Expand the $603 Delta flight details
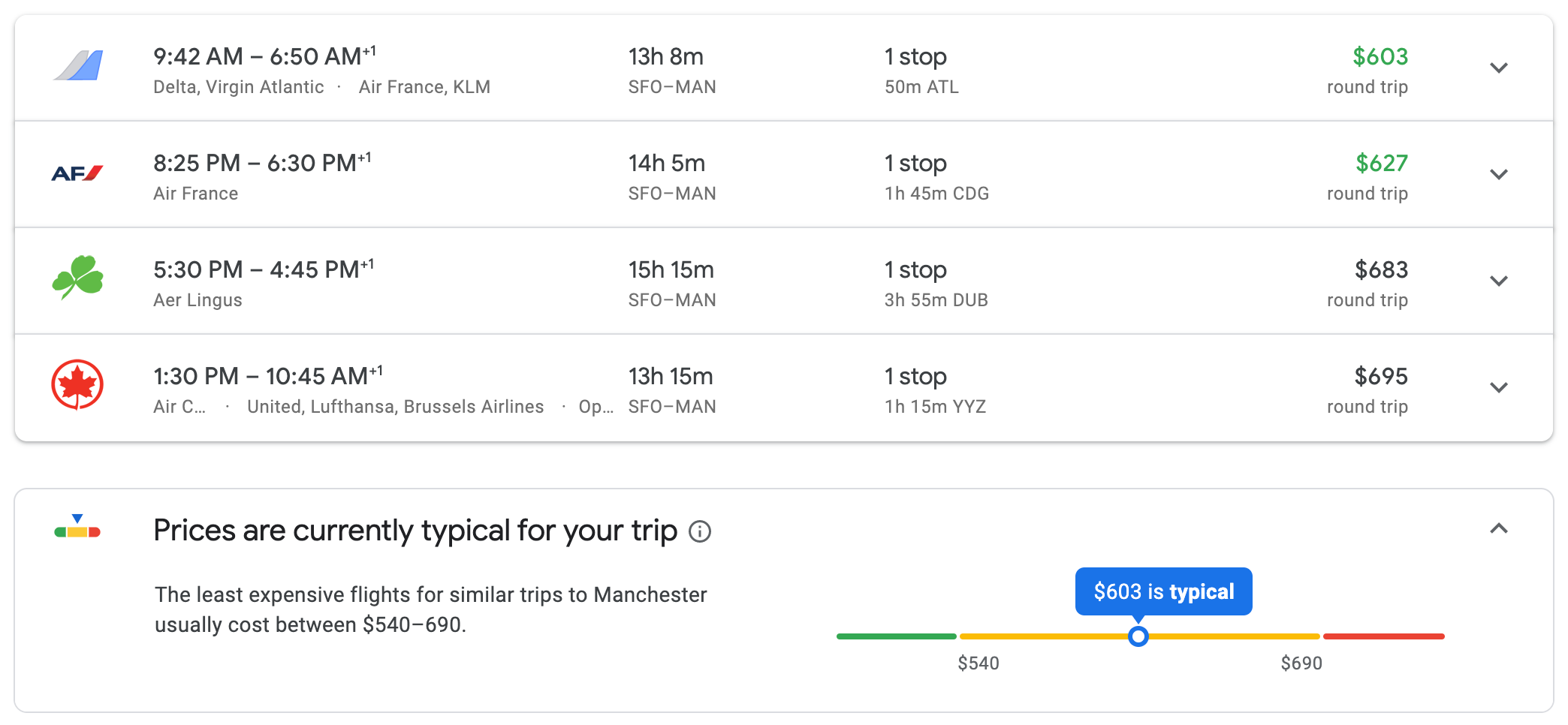 point(1499,68)
